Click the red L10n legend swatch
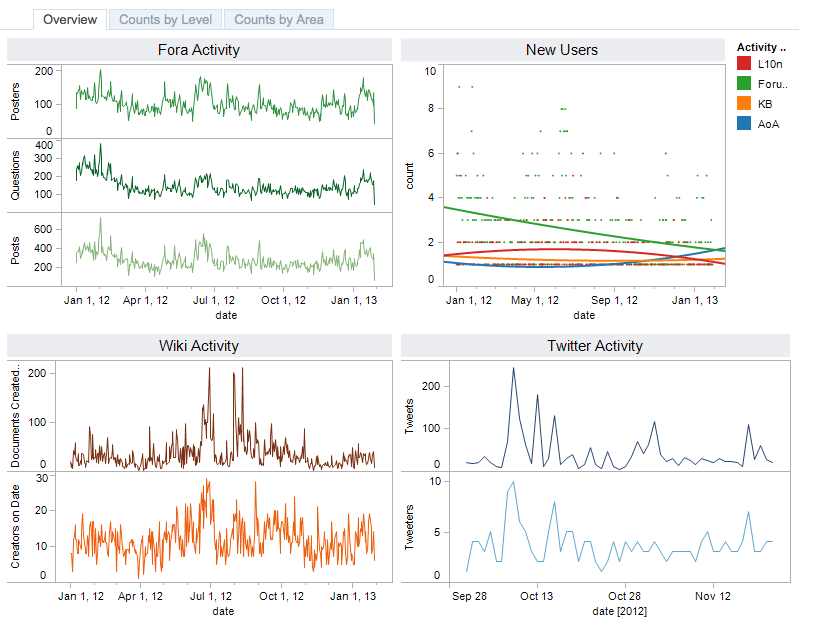 [743, 64]
